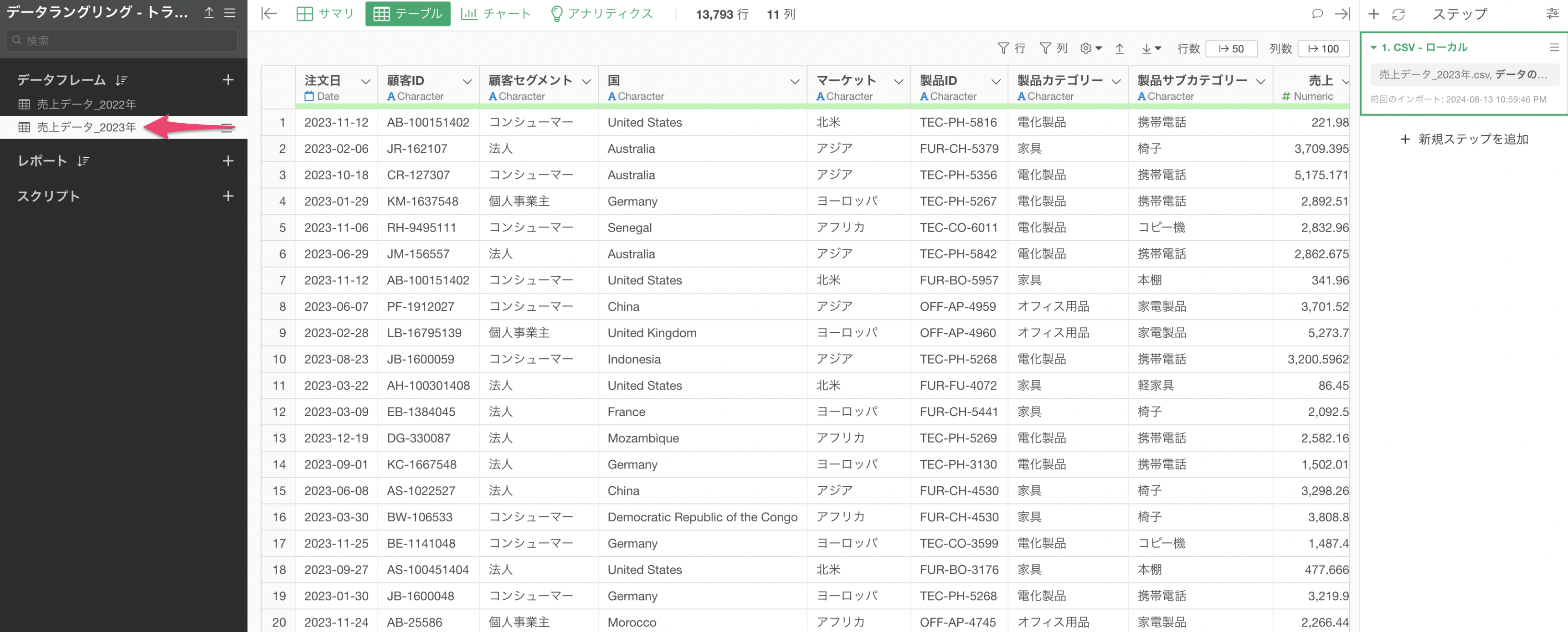Open 顧客セグメント column menu

pos(586,81)
